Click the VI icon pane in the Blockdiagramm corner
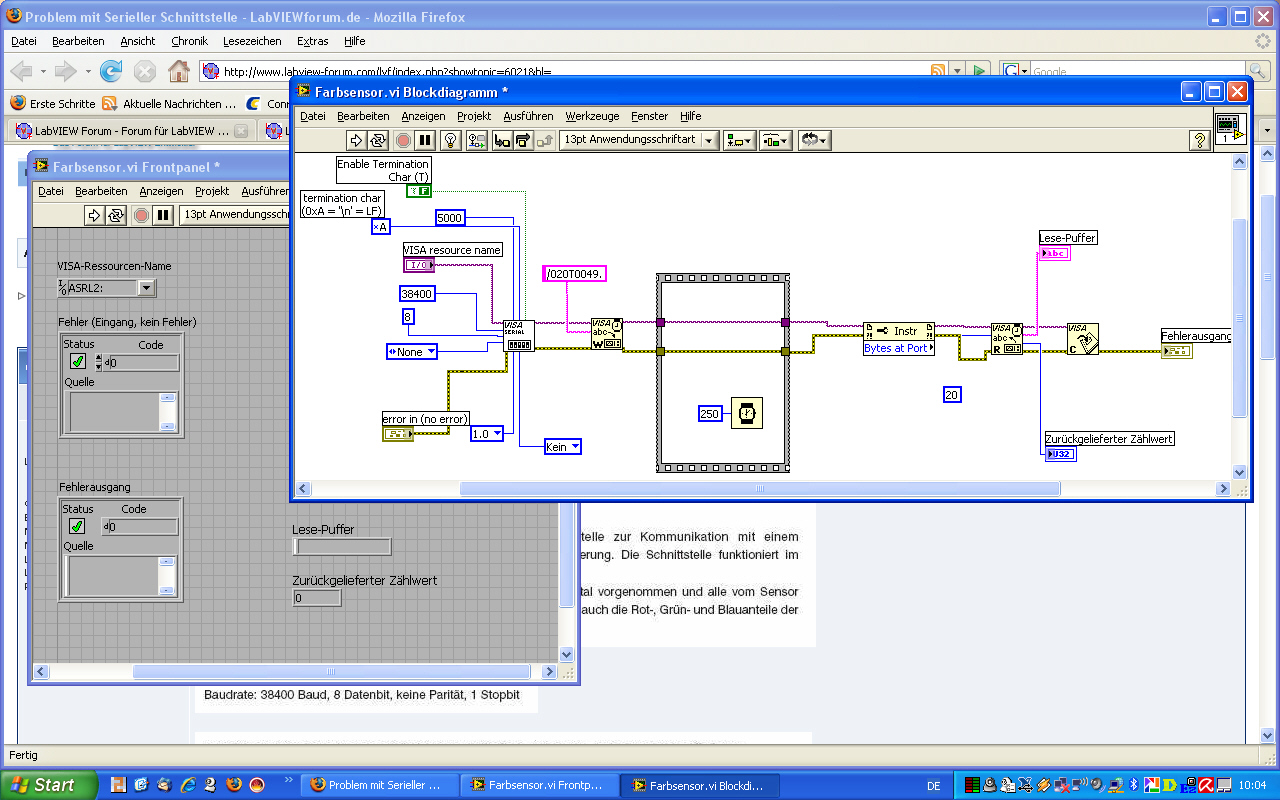 point(1231,129)
